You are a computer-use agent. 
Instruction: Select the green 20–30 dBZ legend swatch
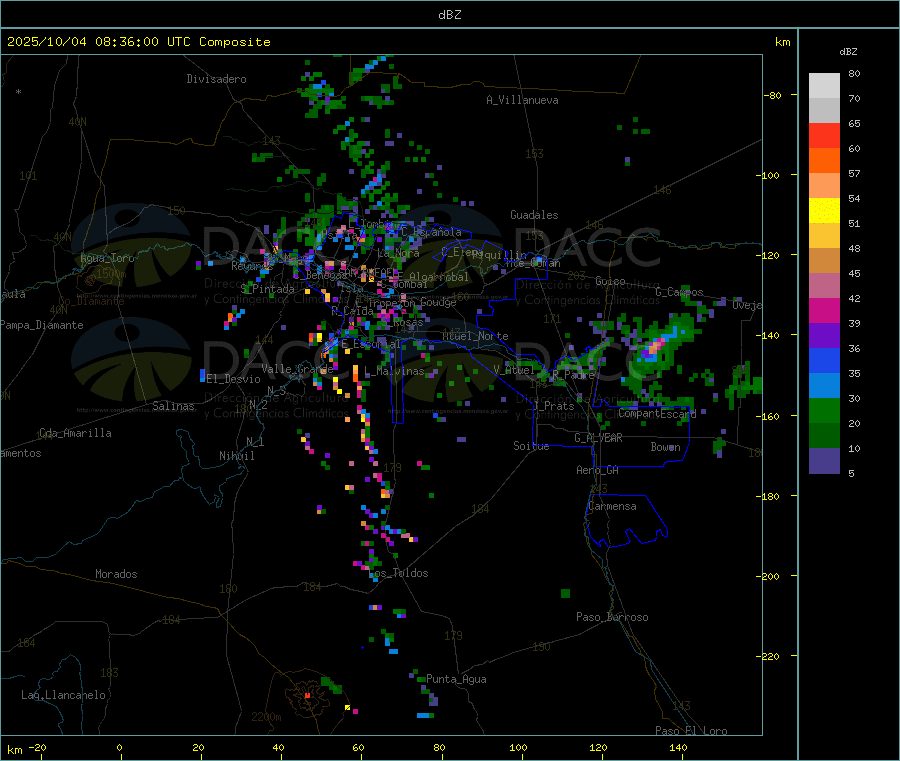[x=824, y=411]
